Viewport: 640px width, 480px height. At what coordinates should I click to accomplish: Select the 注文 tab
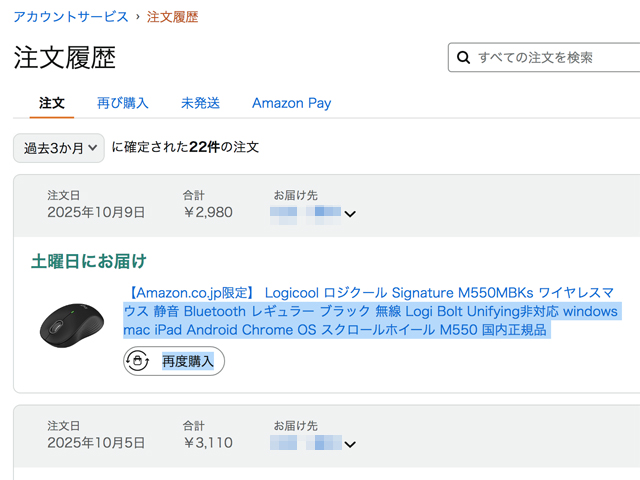[x=52, y=103]
